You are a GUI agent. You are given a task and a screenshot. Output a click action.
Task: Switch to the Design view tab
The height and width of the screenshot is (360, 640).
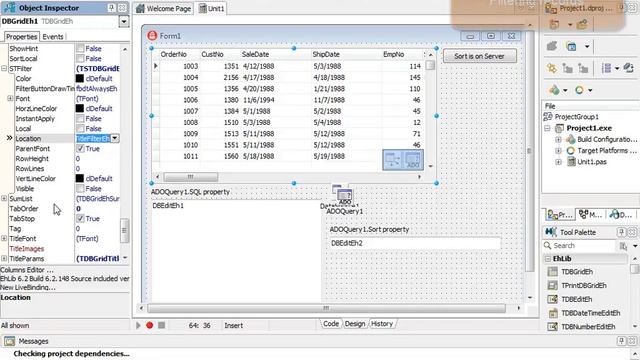pos(355,324)
